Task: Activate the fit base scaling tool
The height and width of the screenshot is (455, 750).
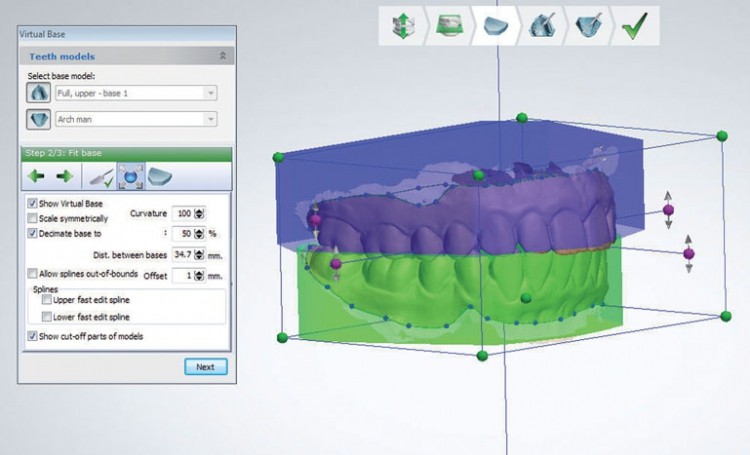Action: (x=131, y=177)
